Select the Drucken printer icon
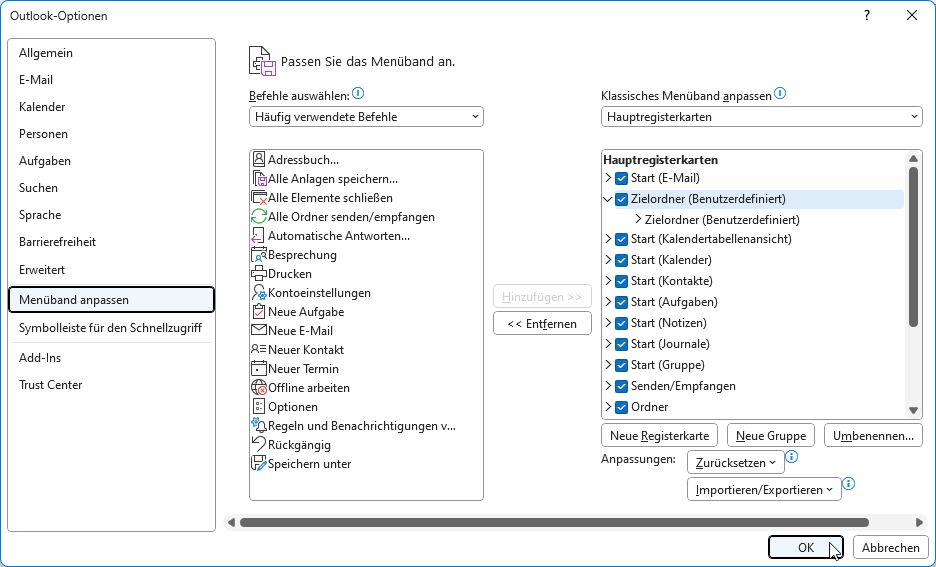 coord(259,274)
